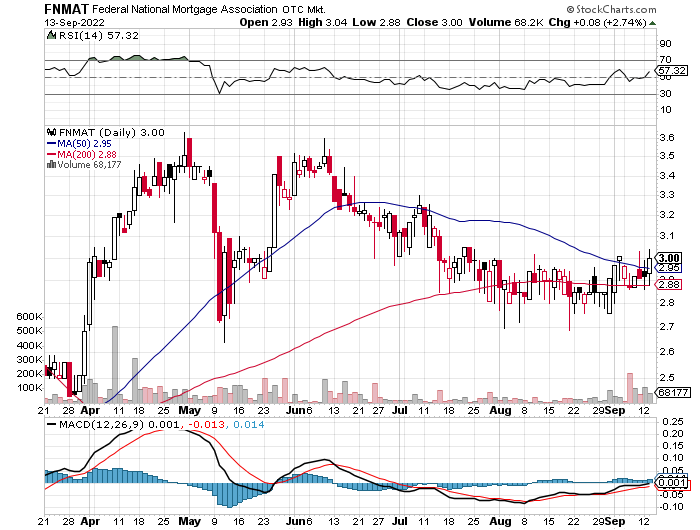Click the 500K volume axis label

[29, 330]
